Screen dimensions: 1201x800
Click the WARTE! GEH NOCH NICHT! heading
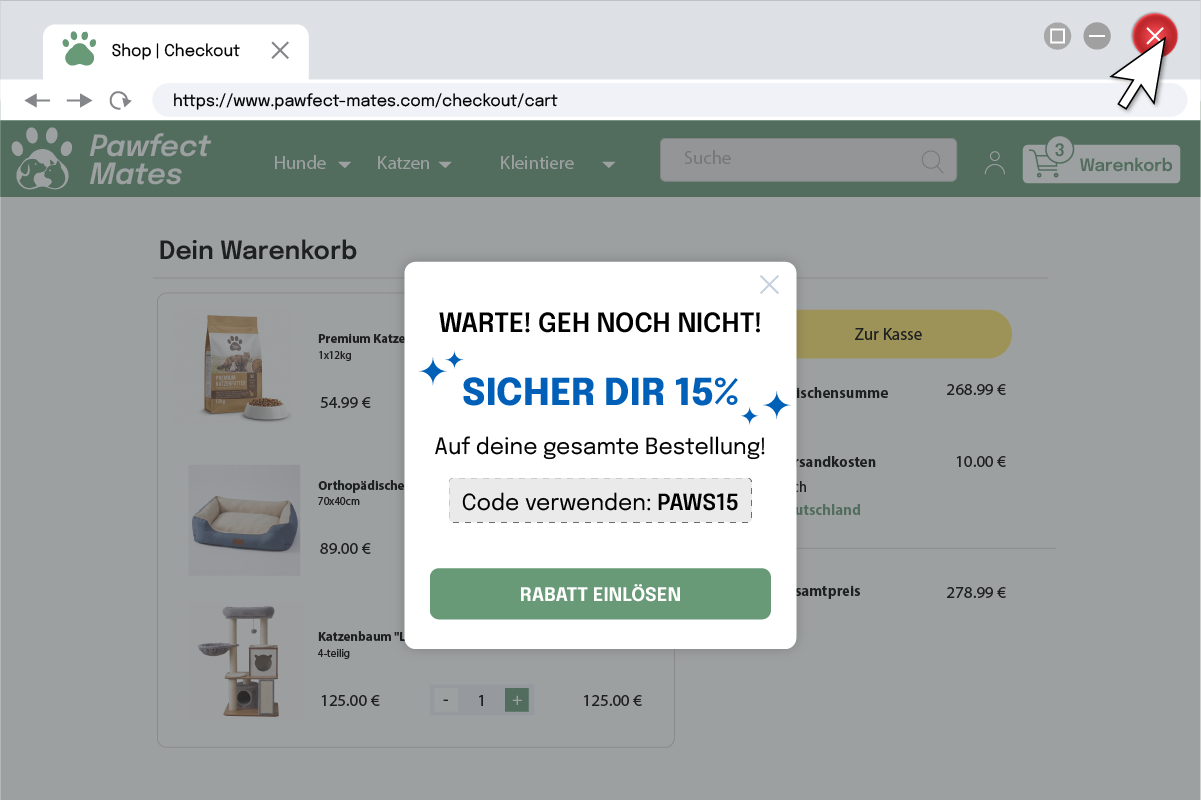click(x=600, y=323)
